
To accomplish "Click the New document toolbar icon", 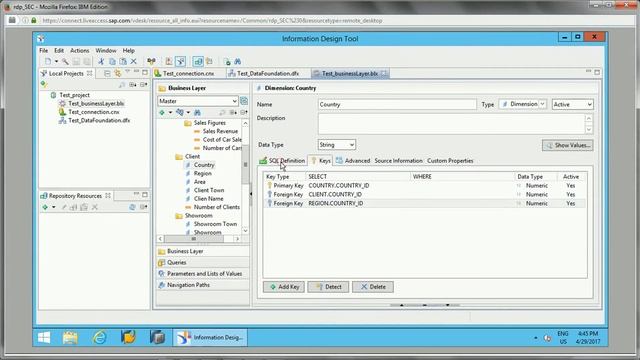I will point(48,62).
